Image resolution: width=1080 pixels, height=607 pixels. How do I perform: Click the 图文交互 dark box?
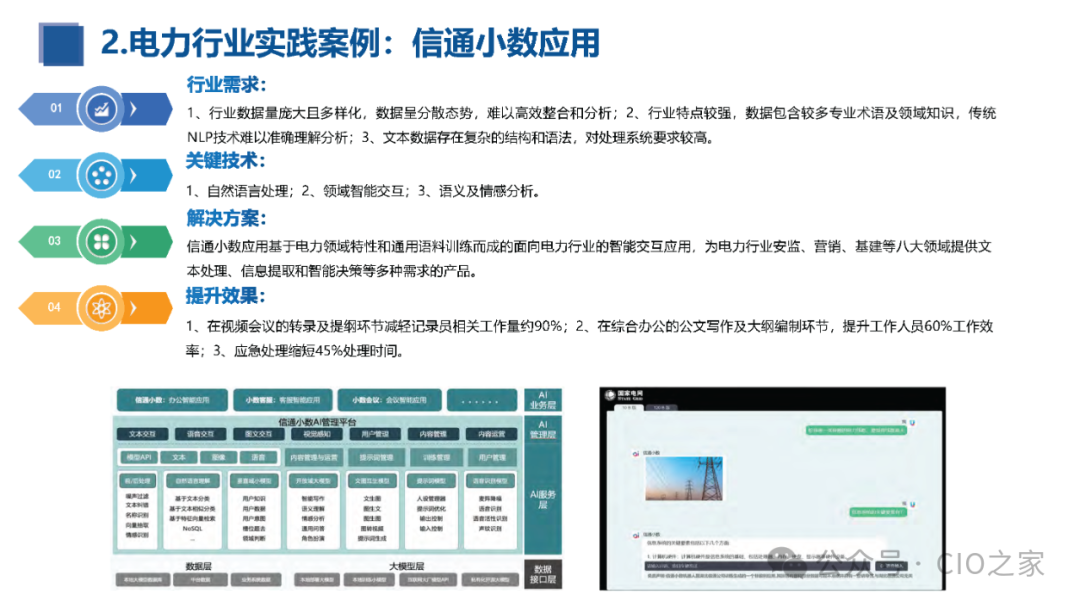258,434
